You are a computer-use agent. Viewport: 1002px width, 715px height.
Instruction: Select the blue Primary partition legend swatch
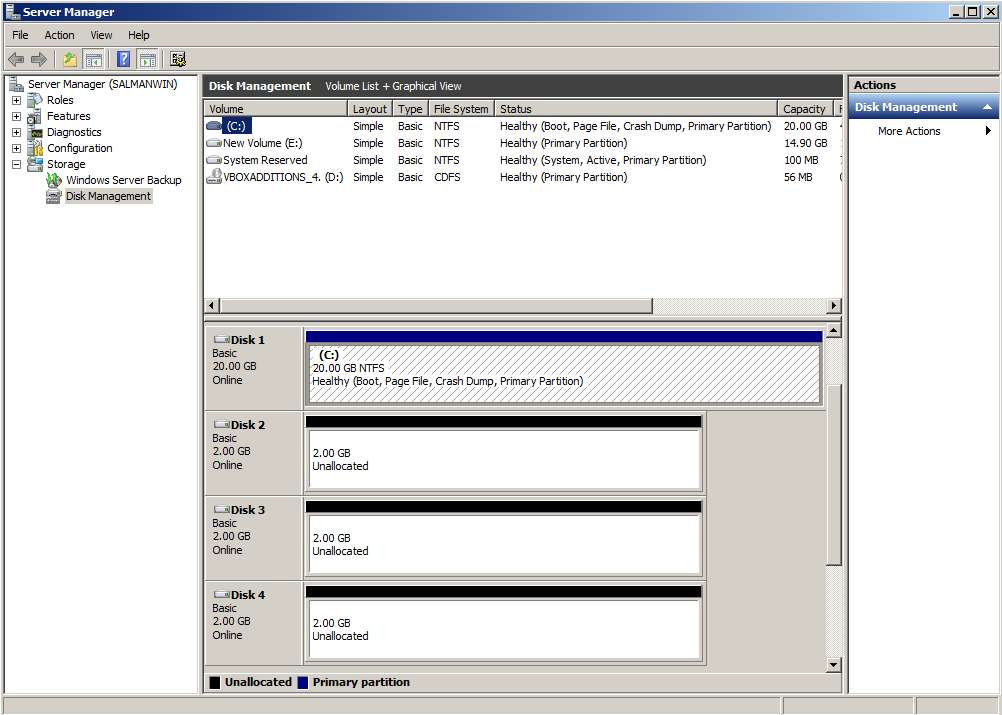point(303,682)
